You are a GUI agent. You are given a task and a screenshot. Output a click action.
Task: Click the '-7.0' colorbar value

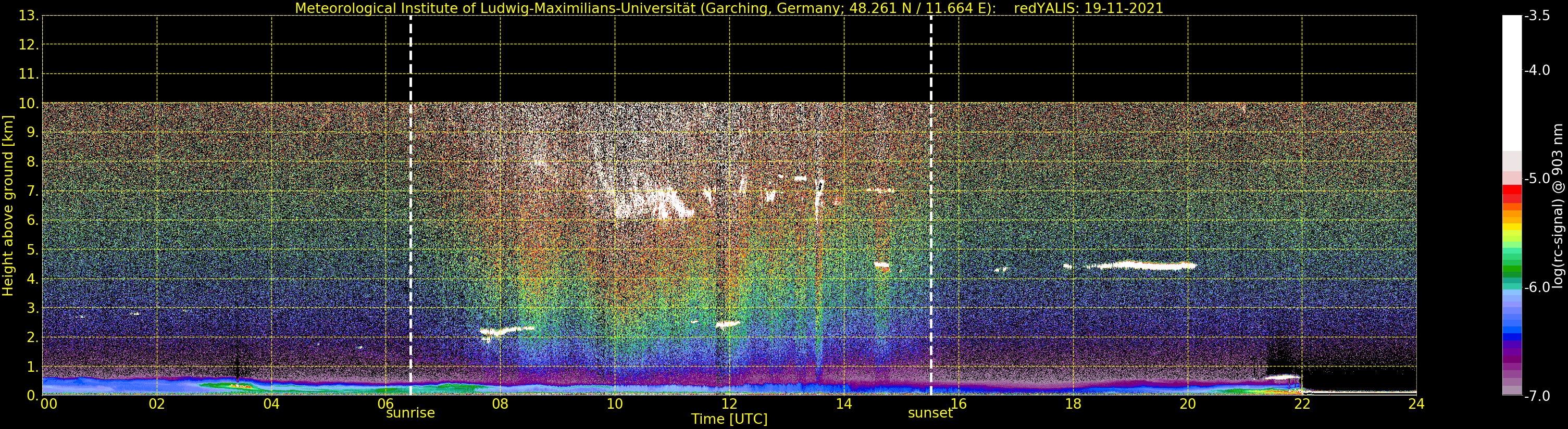1537,396
